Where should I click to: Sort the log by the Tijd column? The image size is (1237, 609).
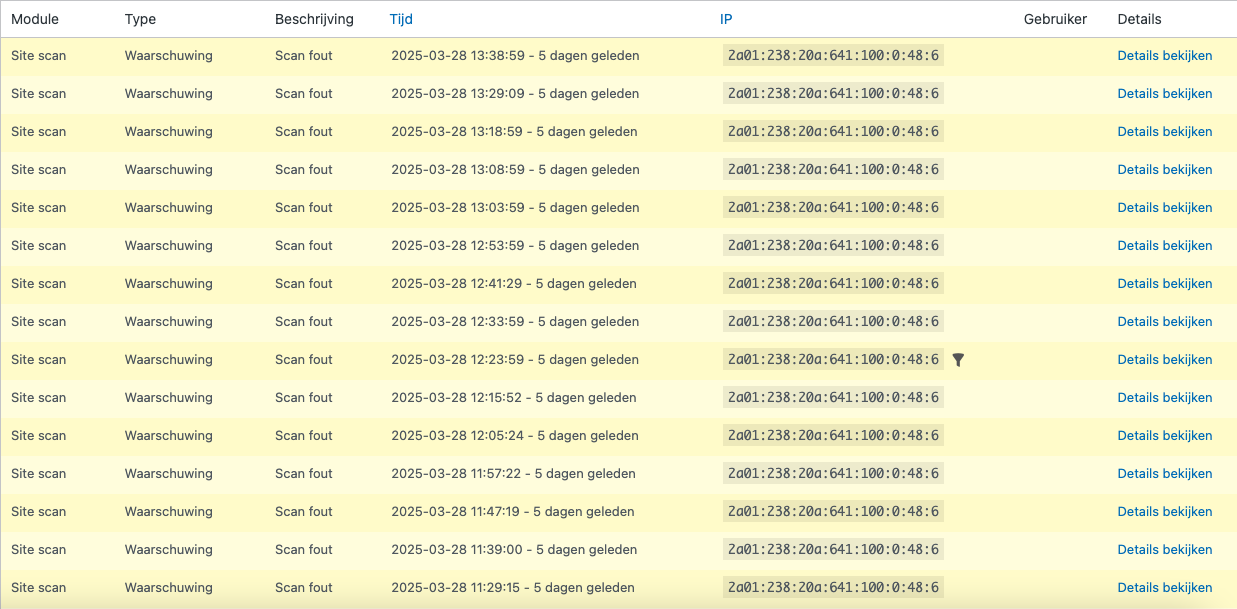click(x=401, y=19)
